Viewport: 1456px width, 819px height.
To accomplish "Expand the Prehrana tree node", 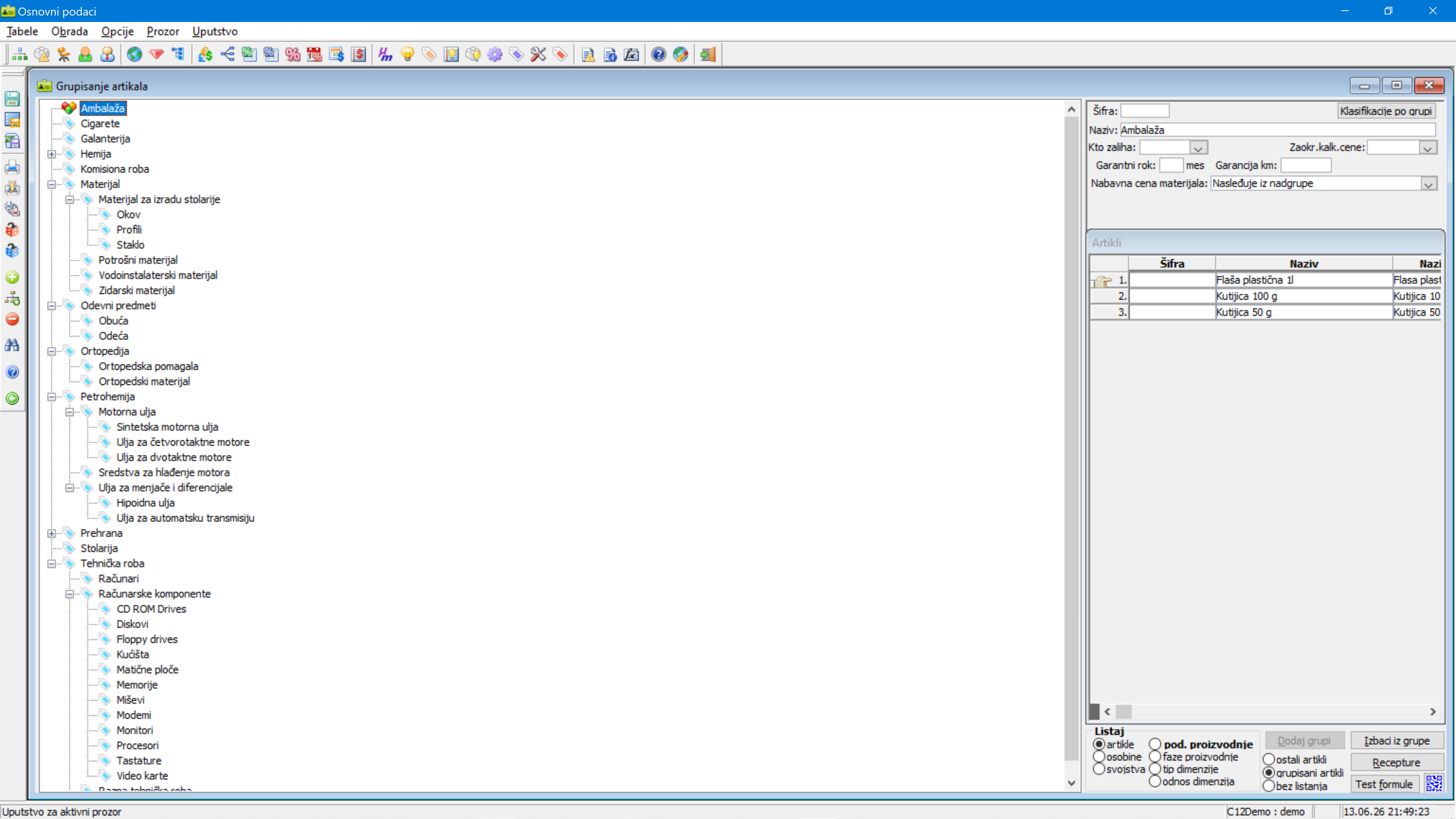I will pos(52,533).
